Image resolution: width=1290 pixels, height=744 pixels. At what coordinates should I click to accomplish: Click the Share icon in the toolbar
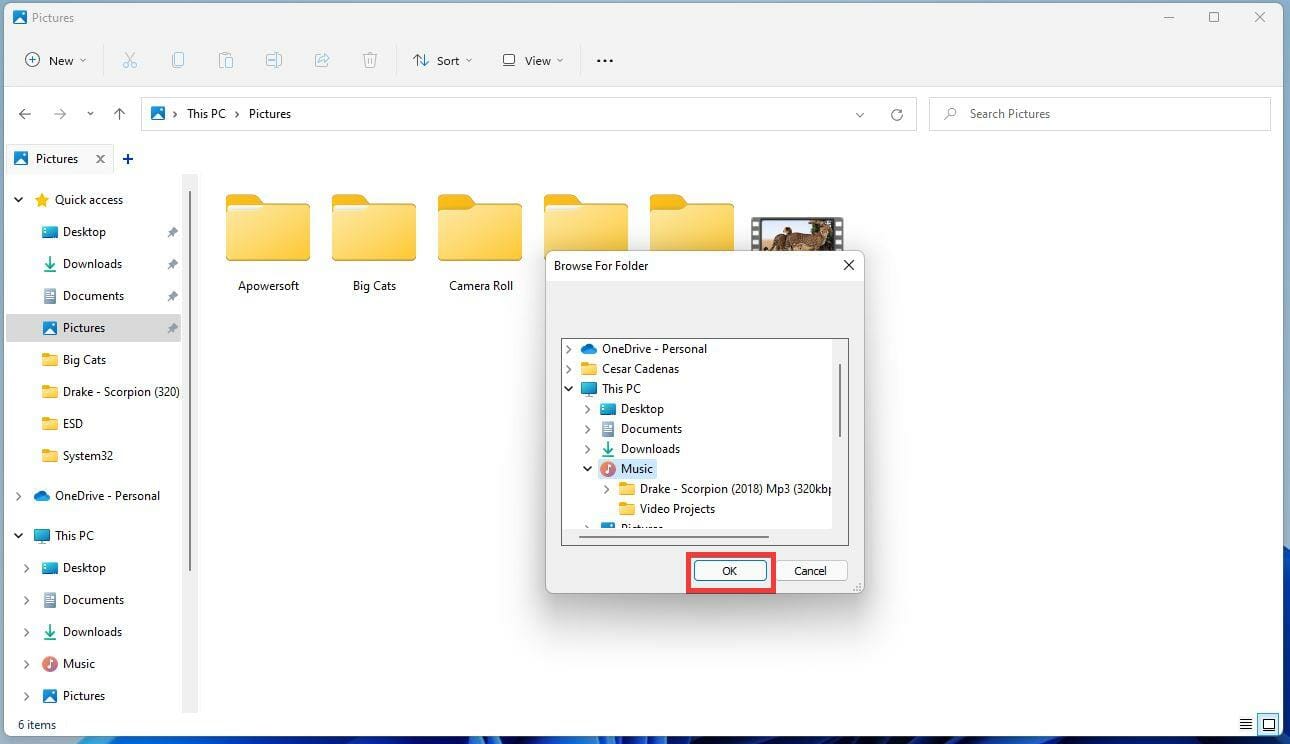pos(322,60)
